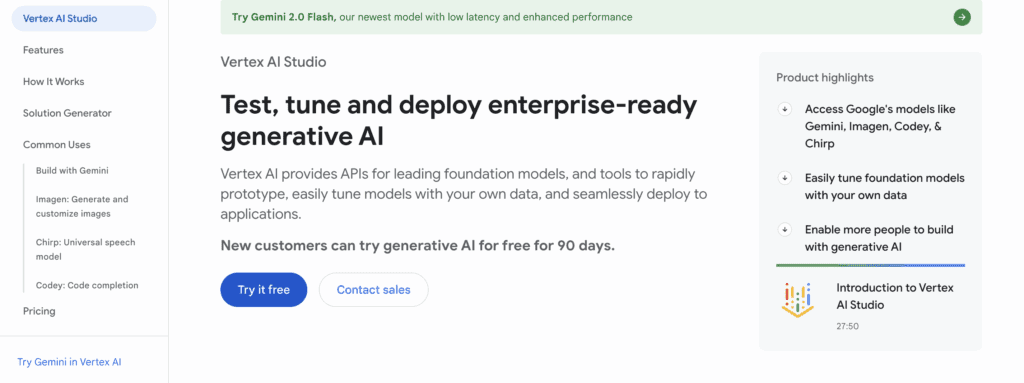Open Codey: Code completion item
1024x383 pixels.
pos(87,286)
